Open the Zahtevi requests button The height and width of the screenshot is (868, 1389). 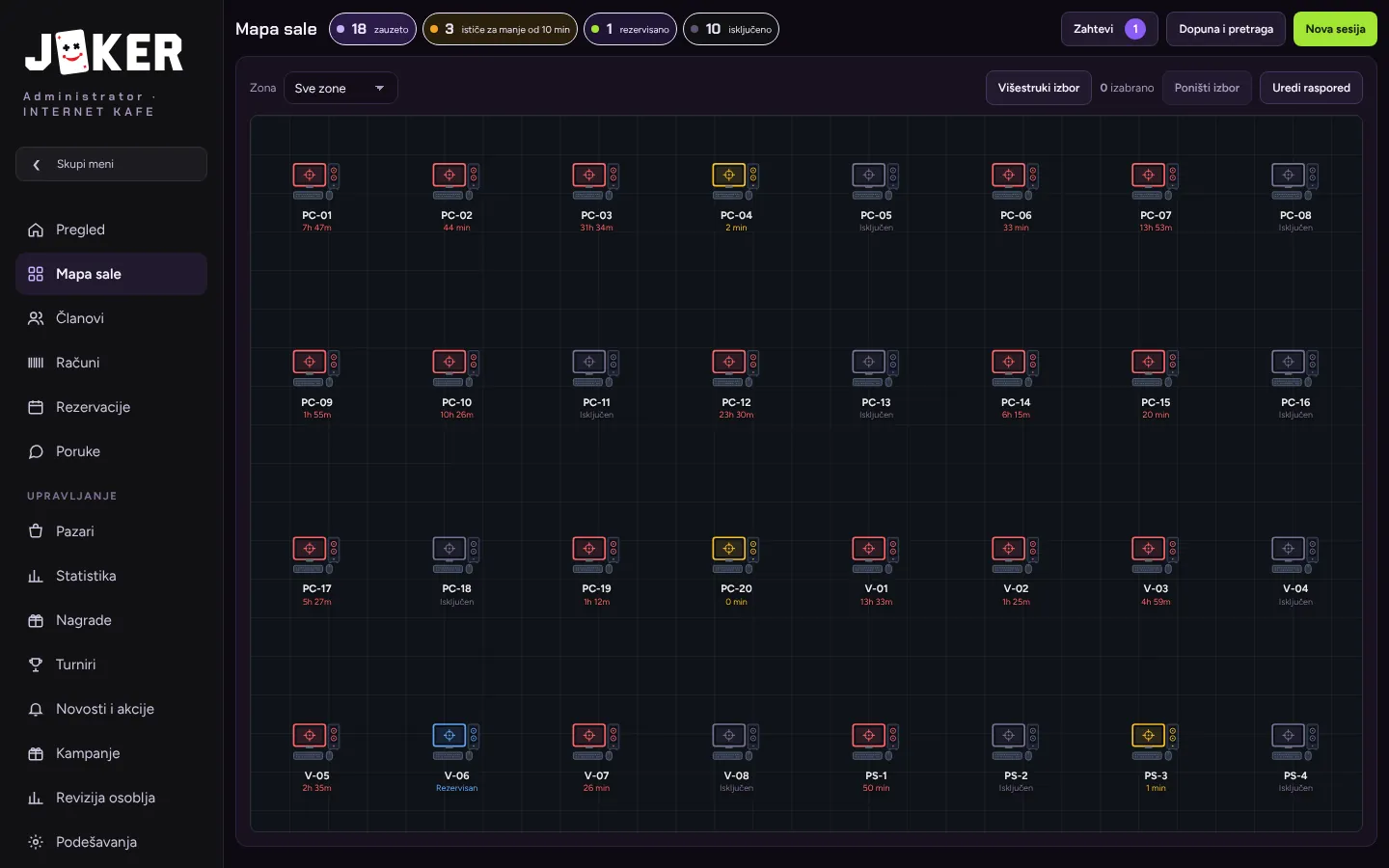click(x=1109, y=29)
